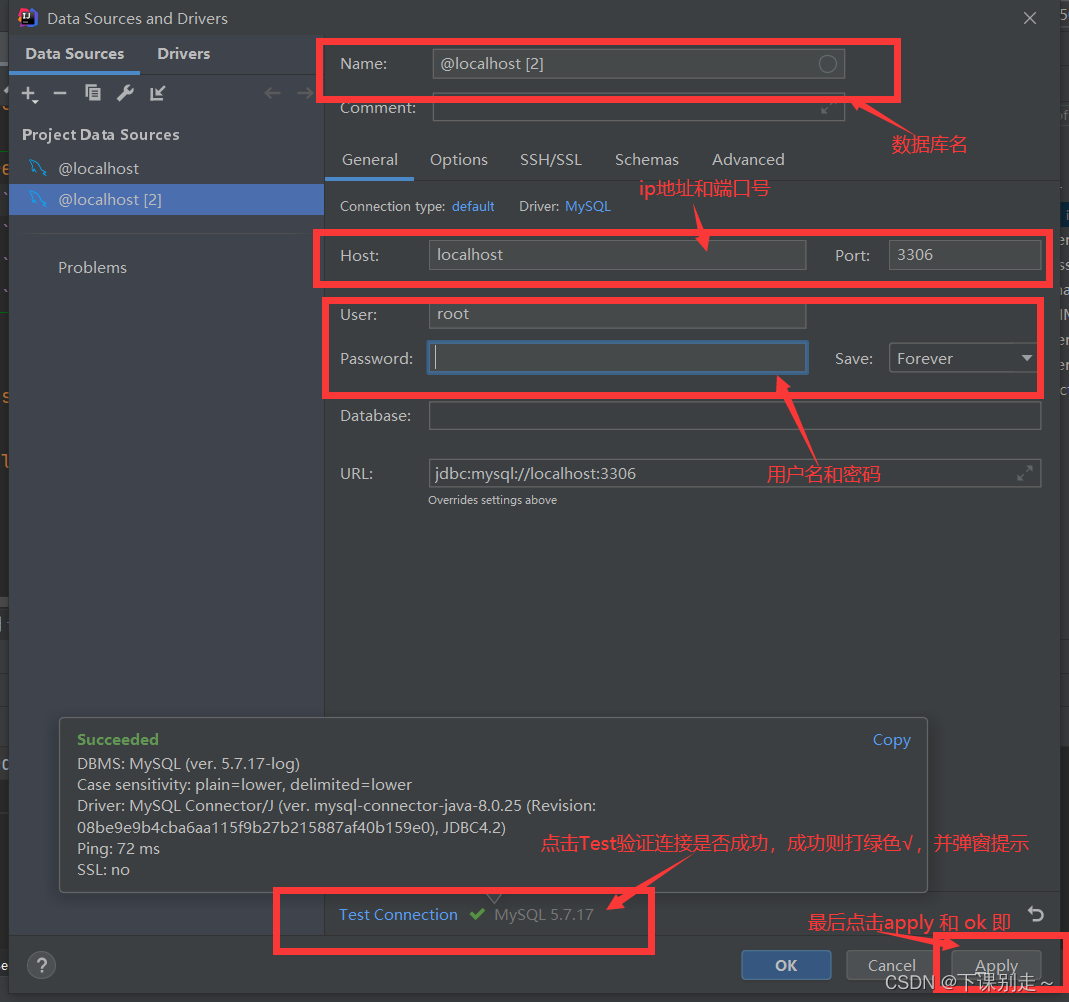
Task: Click 'Overrides settings above' hint text
Action: (x=492, y=500)
